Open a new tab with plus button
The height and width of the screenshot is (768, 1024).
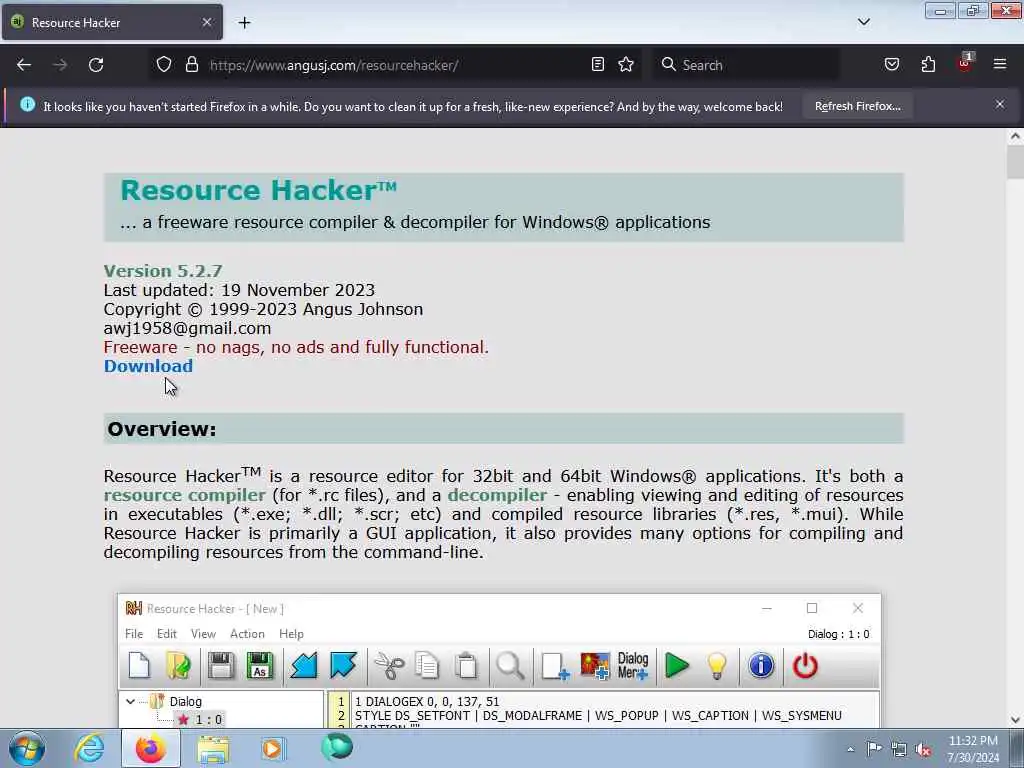click(x=244, y=23)
